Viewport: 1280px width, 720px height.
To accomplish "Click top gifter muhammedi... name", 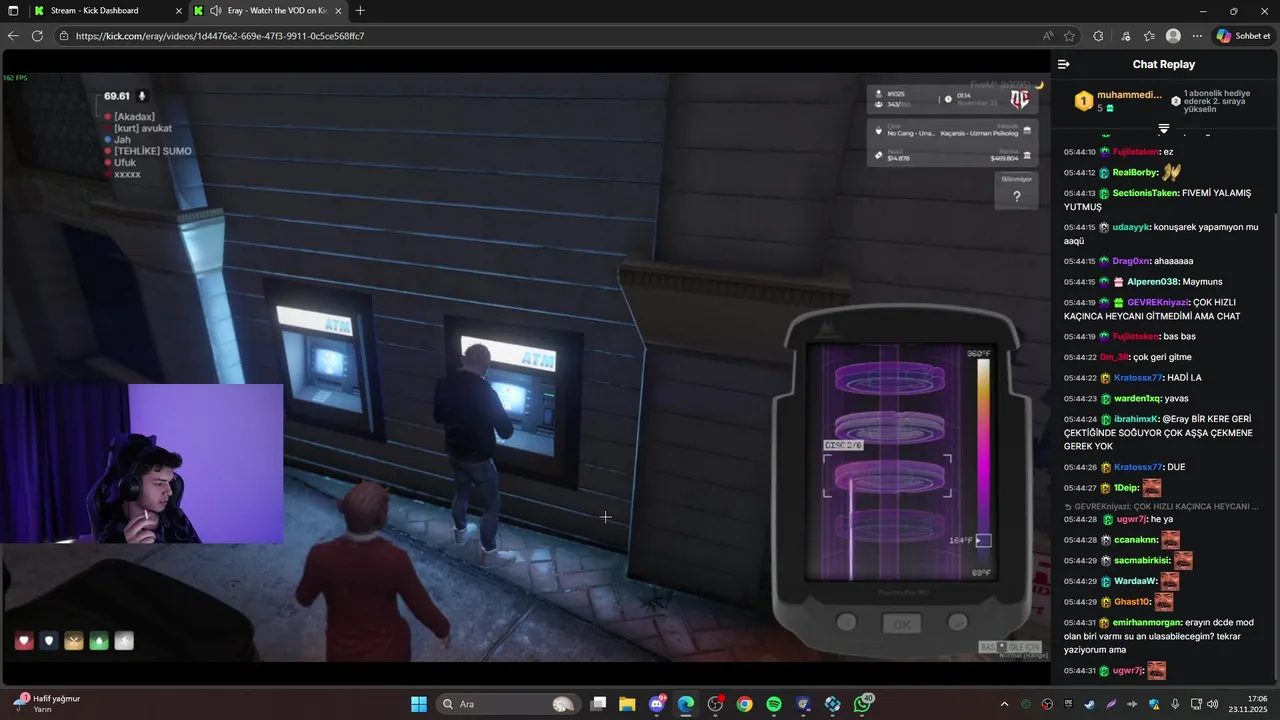I will click(x=1129, y=95).
